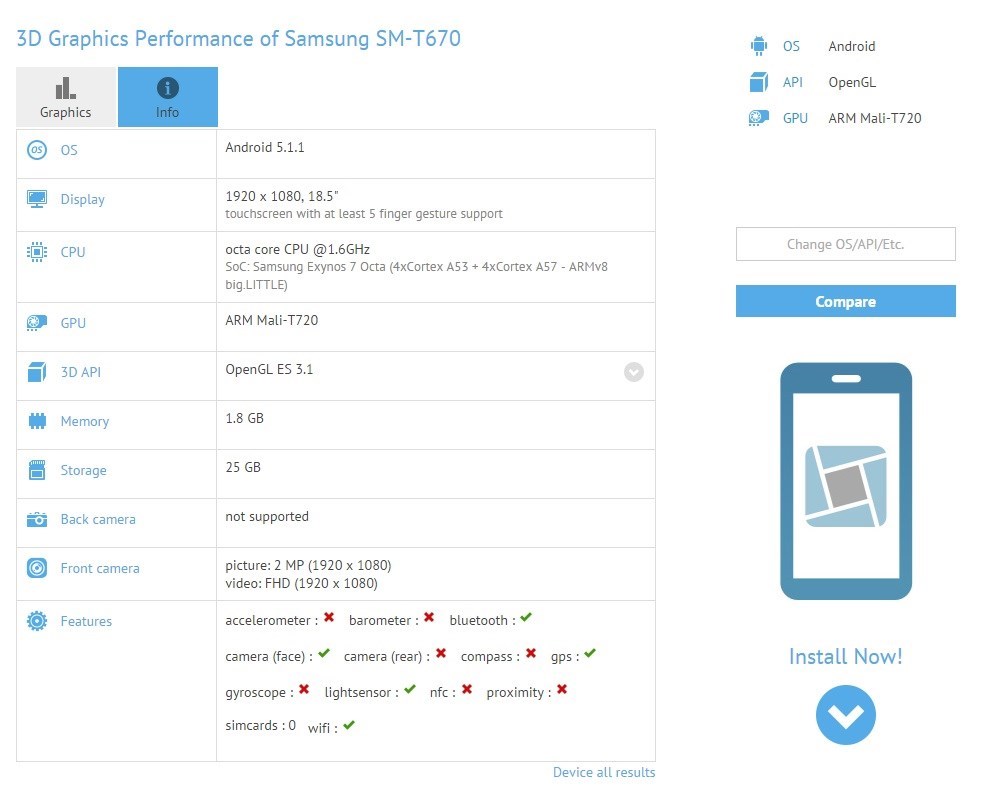
Task: Click the touchscreen gesture support text
Action: [364, 214]
